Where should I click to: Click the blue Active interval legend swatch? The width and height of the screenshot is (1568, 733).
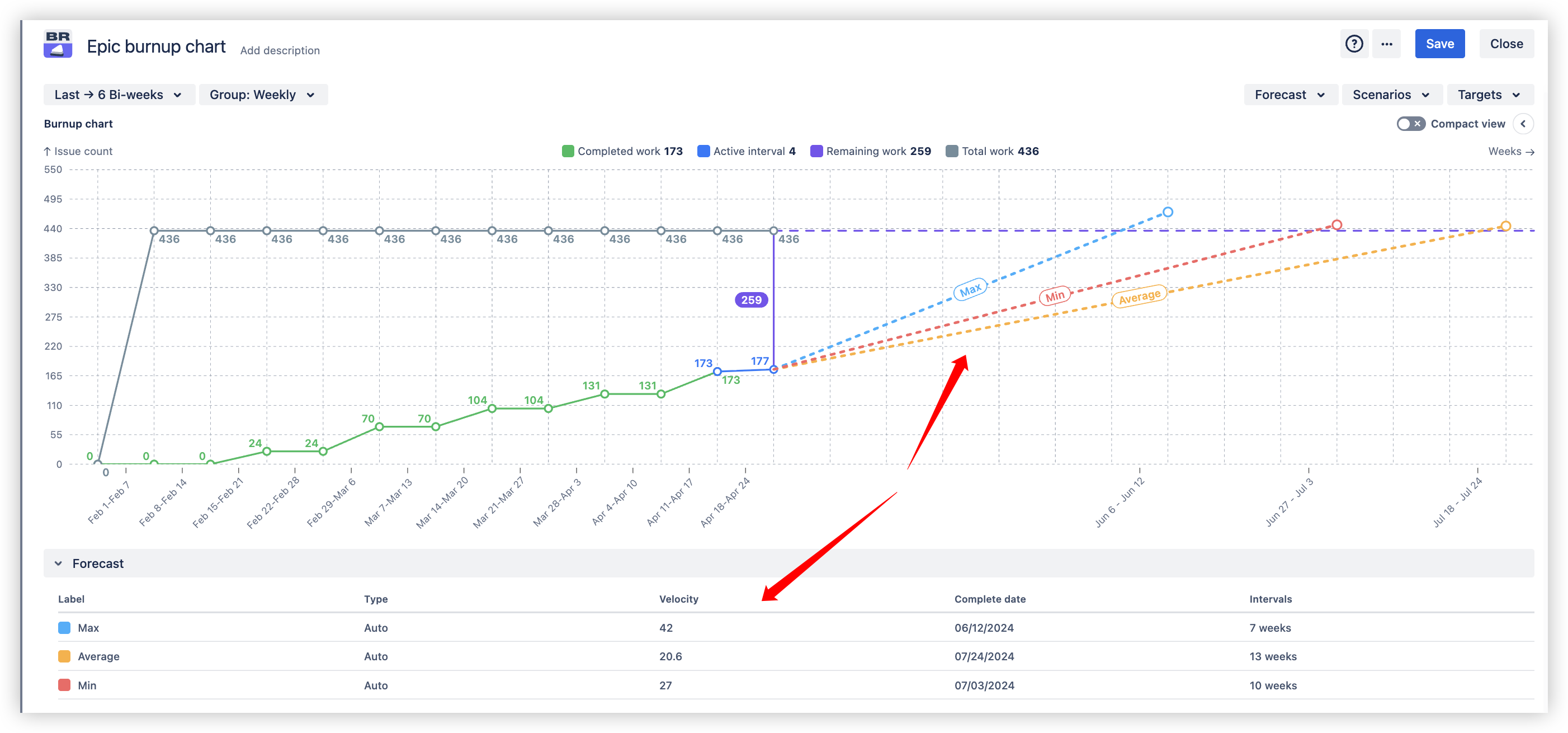[703, 151]
